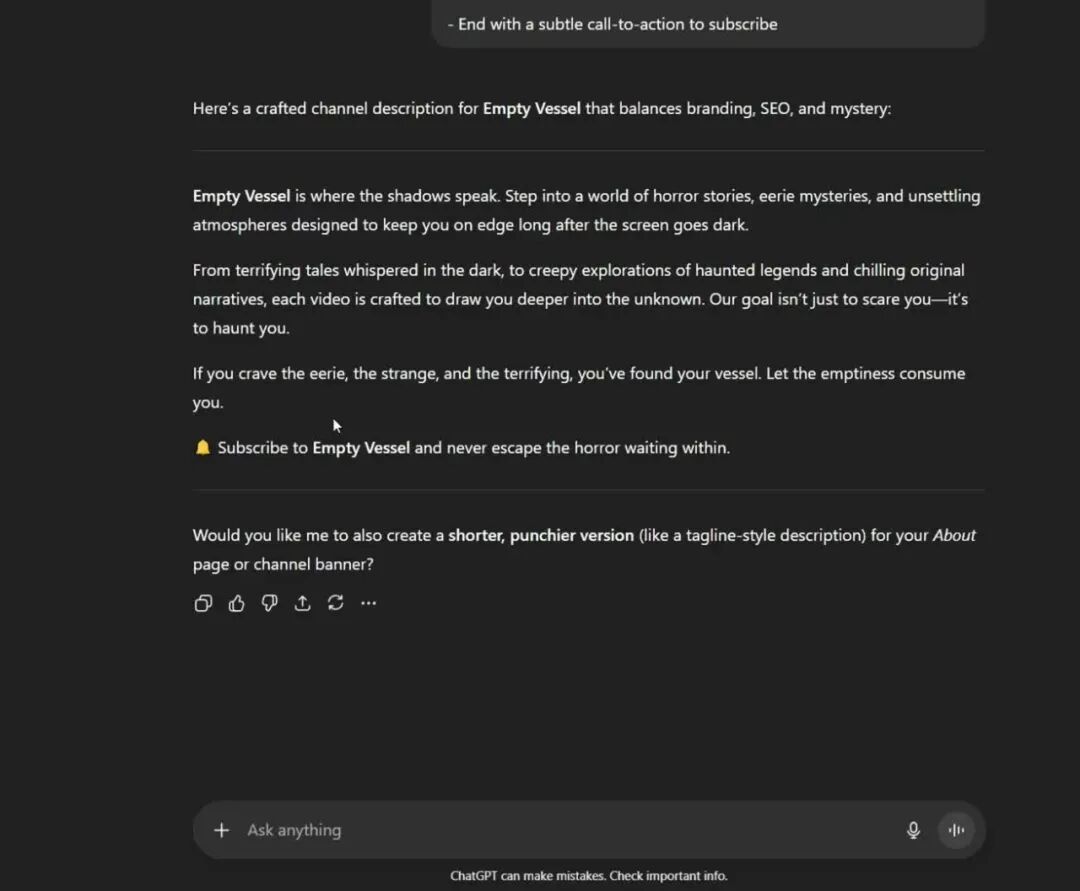The image size is (1080, 891).
Task: Open more actions three-dot menu
Action: tap(369, 603)
